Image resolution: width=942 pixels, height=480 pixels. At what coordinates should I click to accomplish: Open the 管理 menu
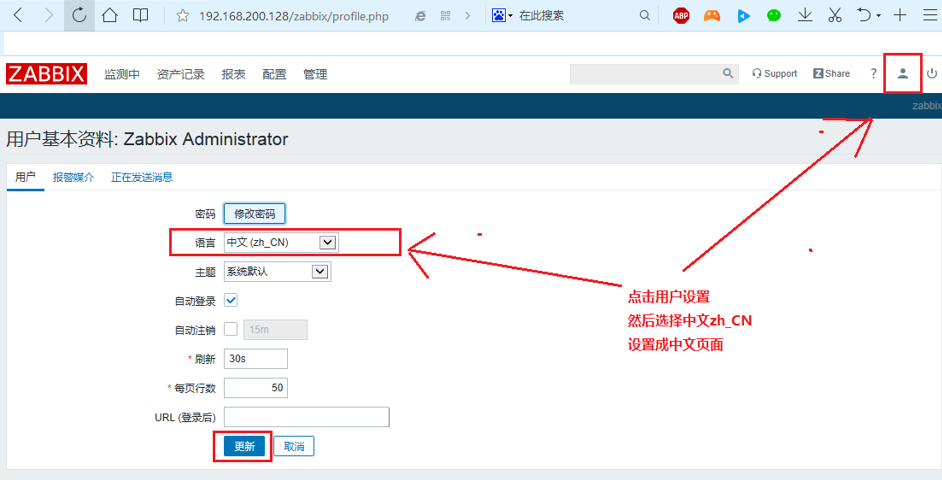(315, 74)
